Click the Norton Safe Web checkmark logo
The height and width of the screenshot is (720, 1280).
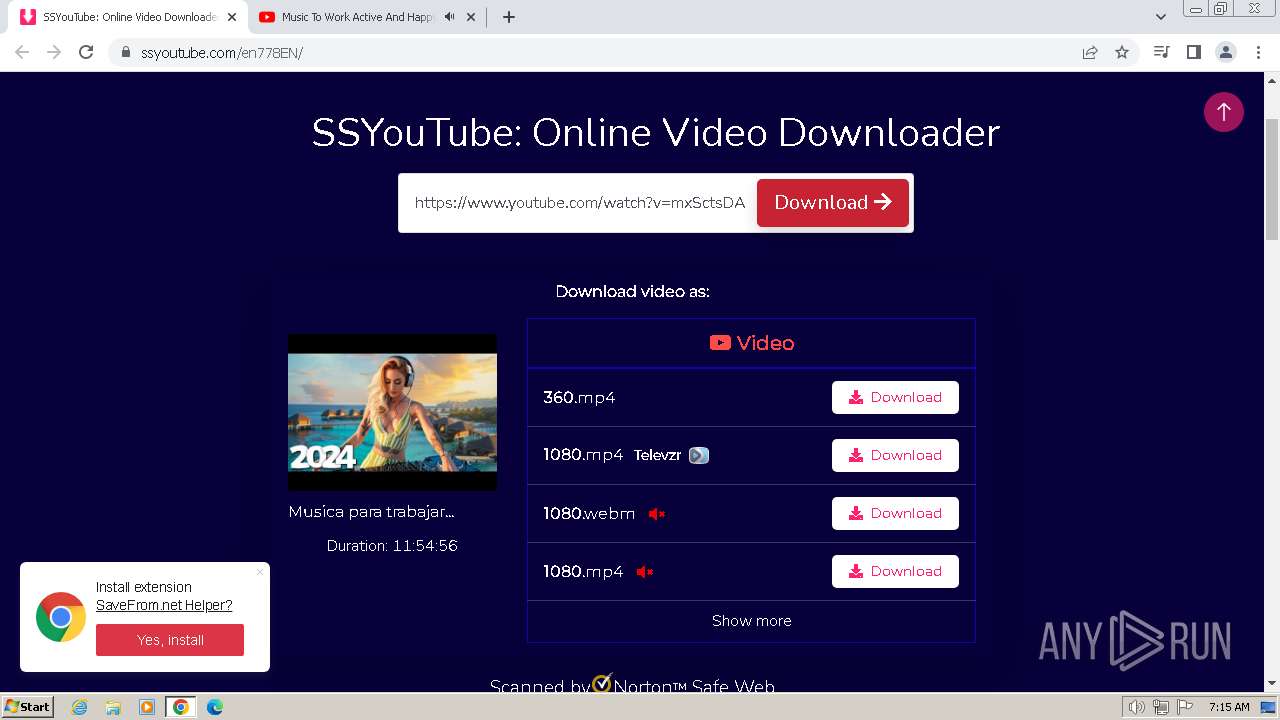tap(602, 683)
